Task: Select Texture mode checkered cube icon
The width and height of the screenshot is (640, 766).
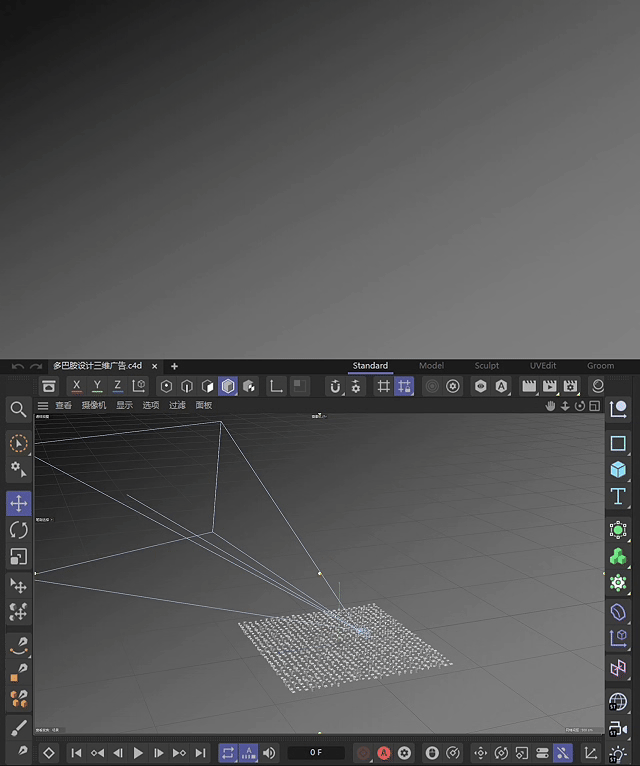Action: coord(249,386)
